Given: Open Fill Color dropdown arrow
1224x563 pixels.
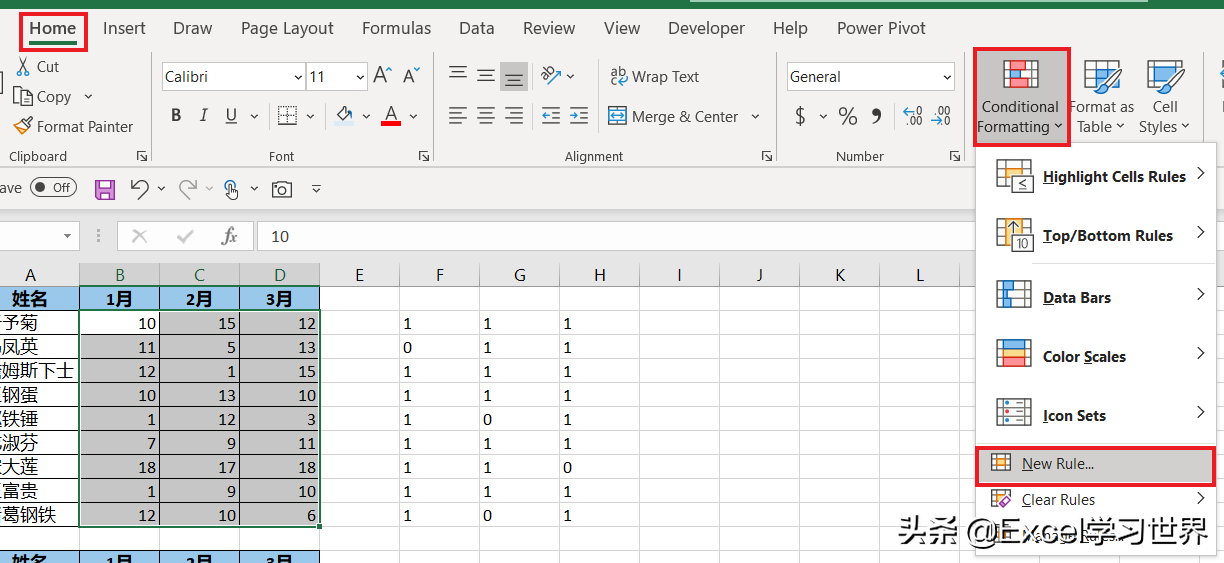Looking at the screenshot, I should [365, 116].
